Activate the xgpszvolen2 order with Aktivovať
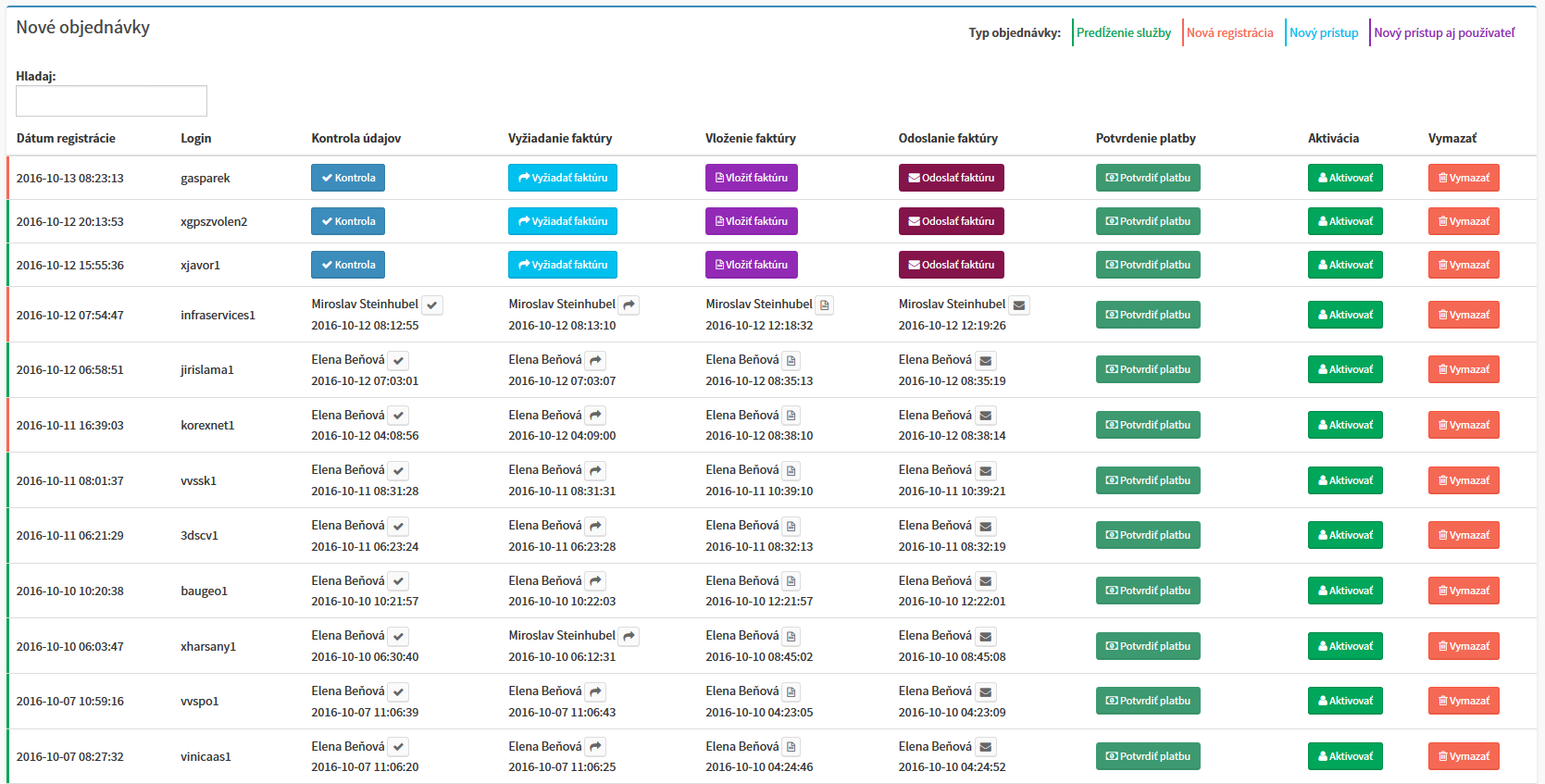 tap(1345, 221)
